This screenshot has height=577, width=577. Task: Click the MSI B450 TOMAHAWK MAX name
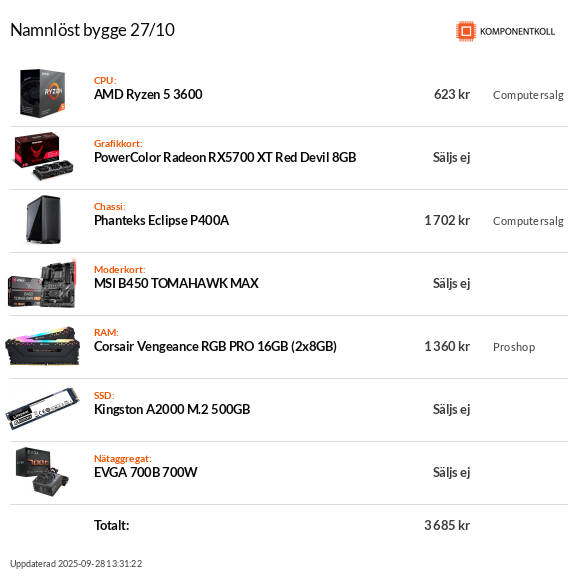coord(176,283)
